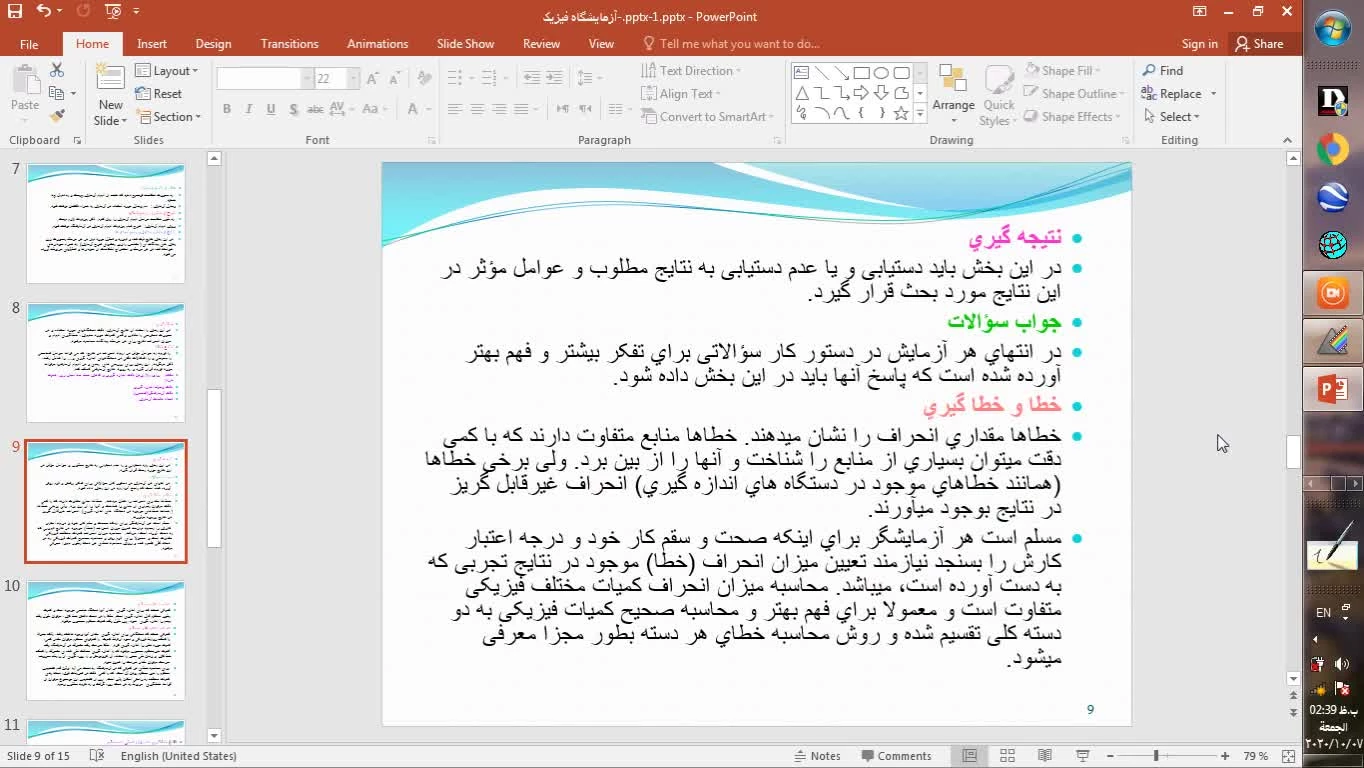Open the Transitions tab
This screenshot has height=768, width=1364.
pyautogui.click(x=289, y=44)
